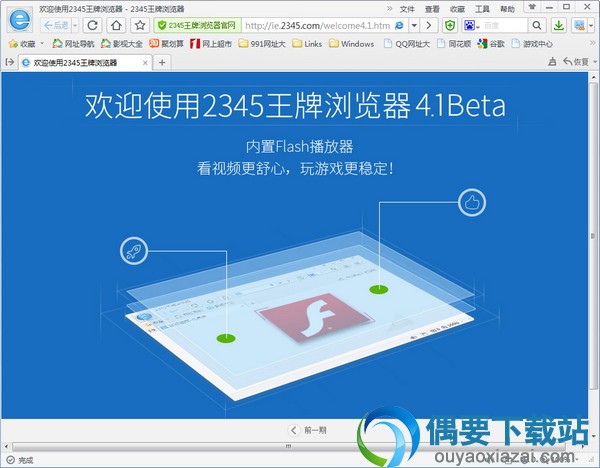This screenshot has height=468, width=600.
Task: Open a new tab with plus button
Action: point(162,62)
